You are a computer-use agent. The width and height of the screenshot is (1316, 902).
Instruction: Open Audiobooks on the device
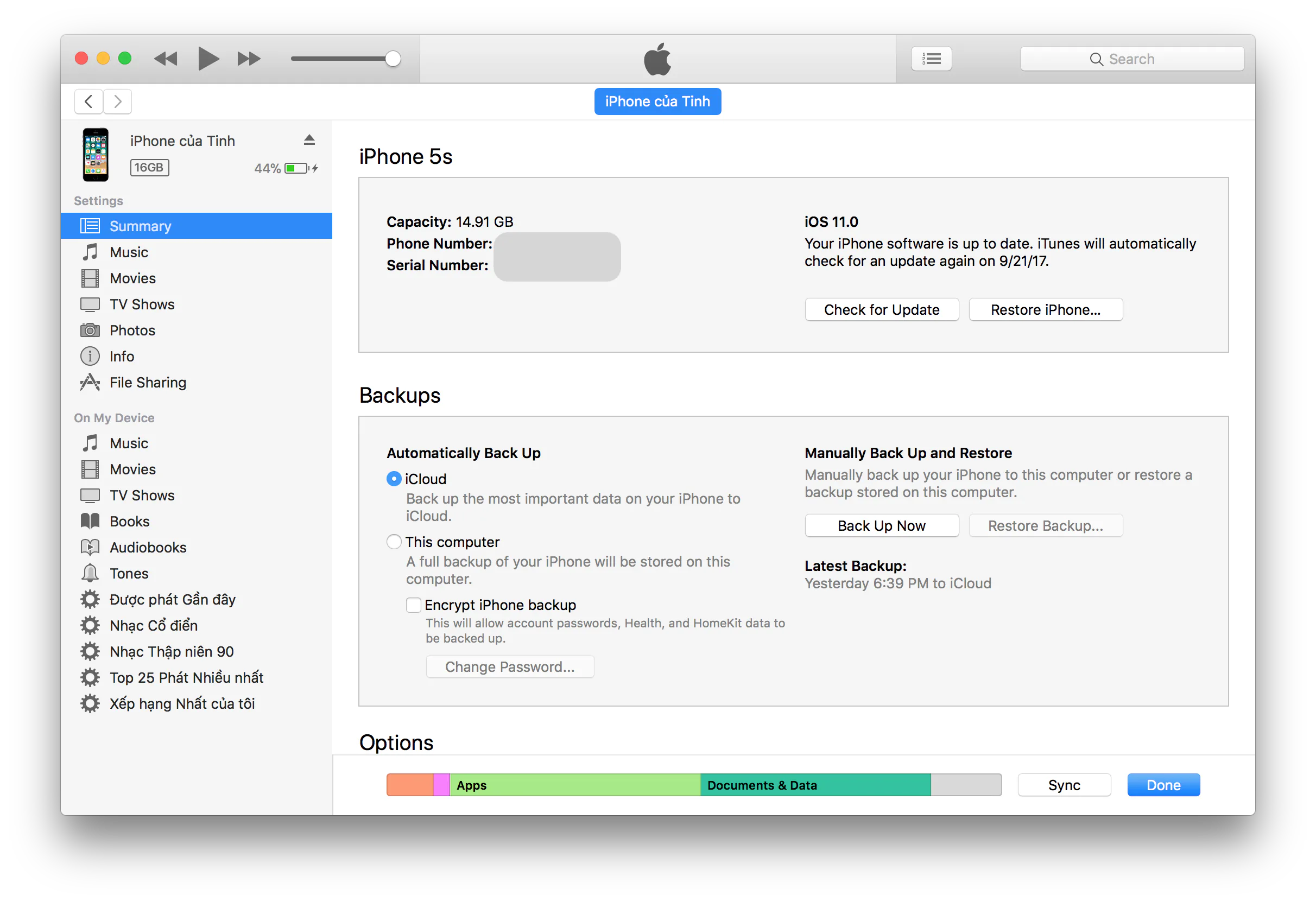point(196,548)
